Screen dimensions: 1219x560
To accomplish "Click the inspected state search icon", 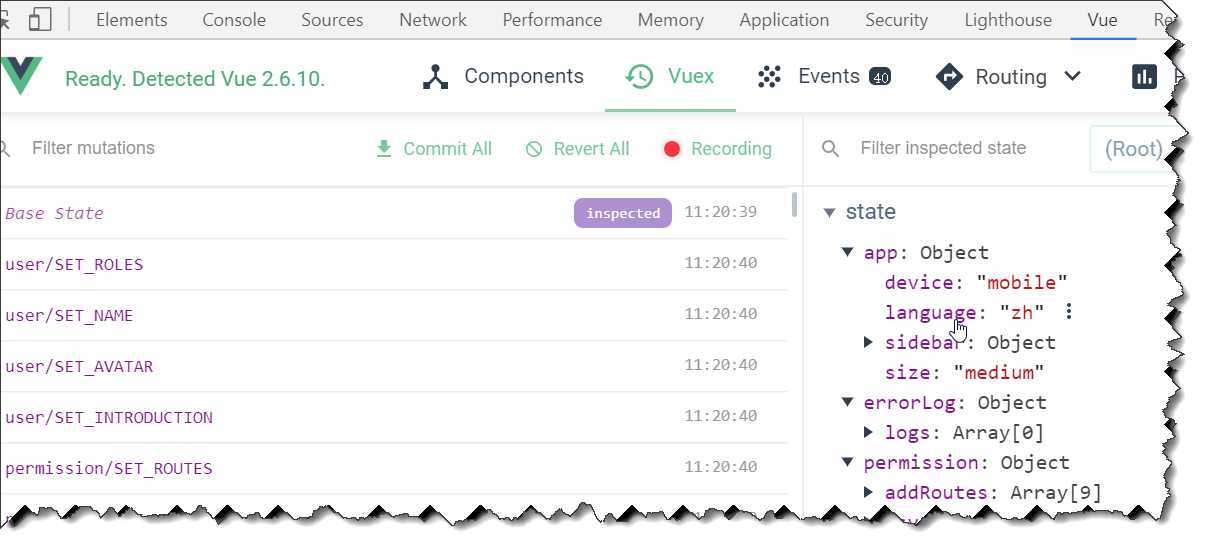I will tap(830, 149).
